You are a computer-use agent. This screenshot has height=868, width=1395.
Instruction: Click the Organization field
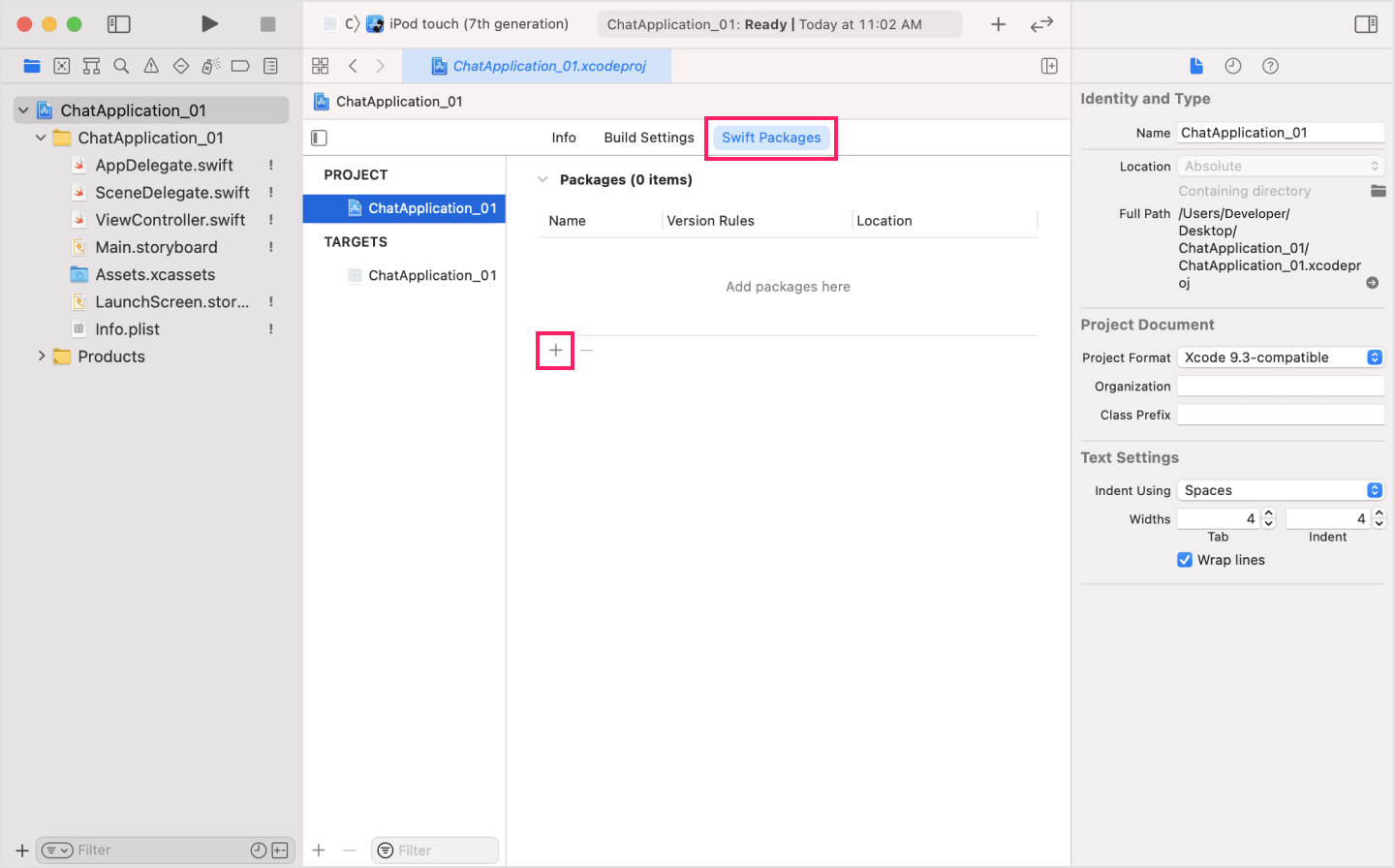(1281, 387)
